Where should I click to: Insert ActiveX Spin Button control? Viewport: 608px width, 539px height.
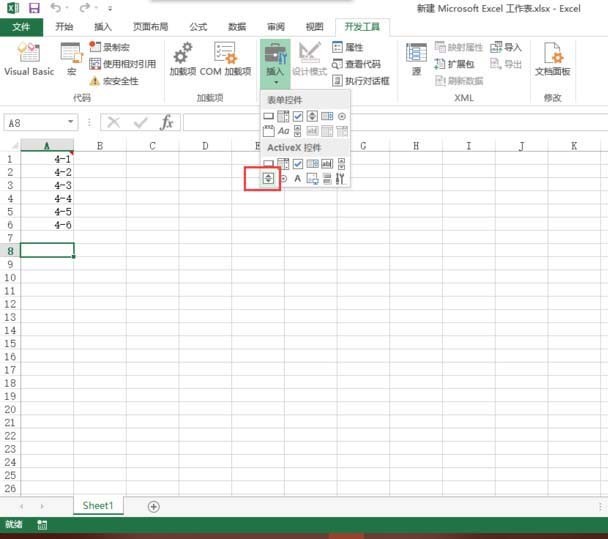click(x=268, y=178)
